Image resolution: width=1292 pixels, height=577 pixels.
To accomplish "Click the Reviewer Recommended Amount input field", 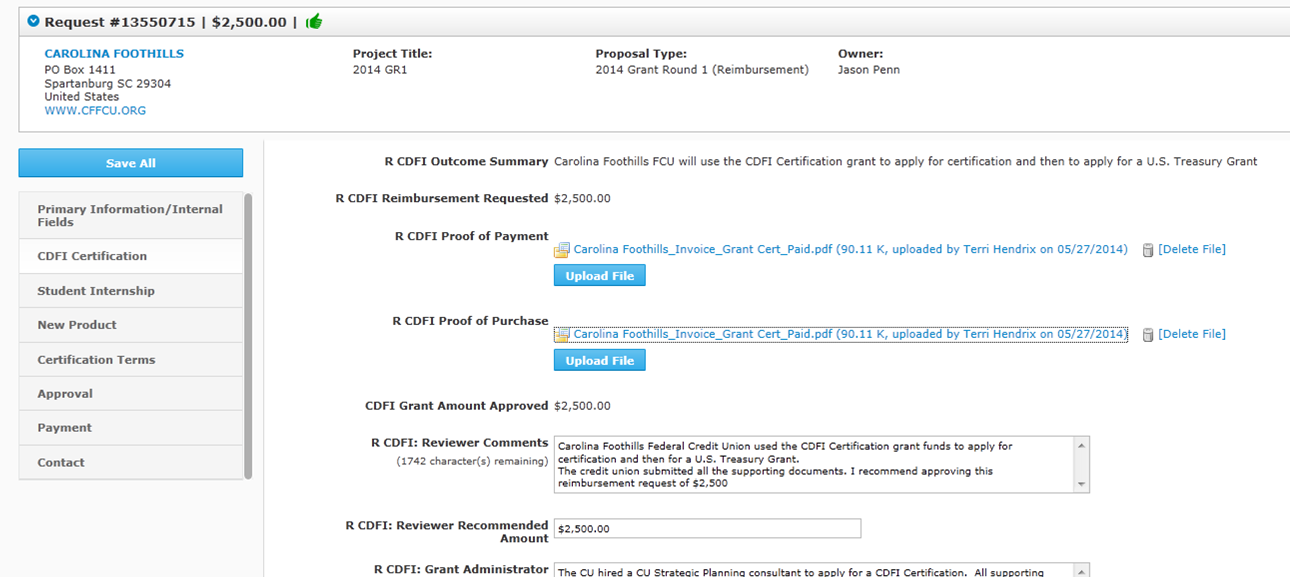I will (707, 529).
